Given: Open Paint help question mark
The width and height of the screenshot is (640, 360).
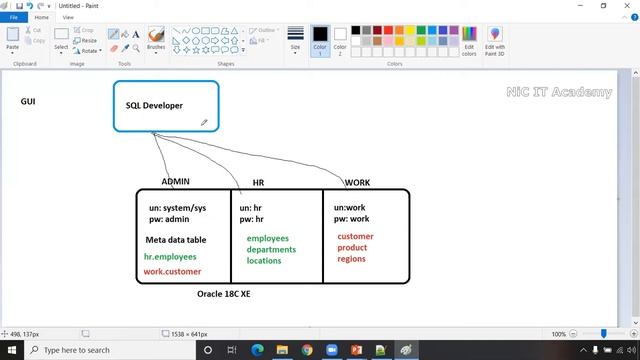Looking at the screenshot, I should (x=635, y=17).
